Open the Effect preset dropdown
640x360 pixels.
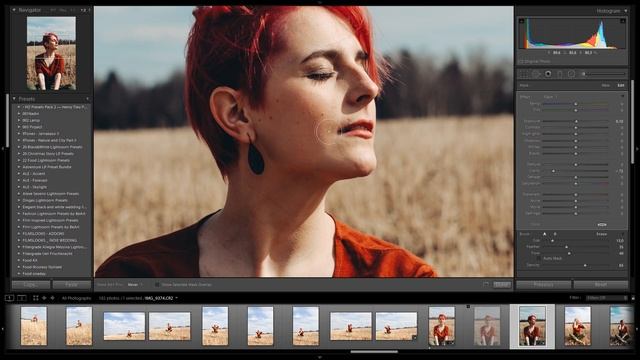tap(551, 97)
